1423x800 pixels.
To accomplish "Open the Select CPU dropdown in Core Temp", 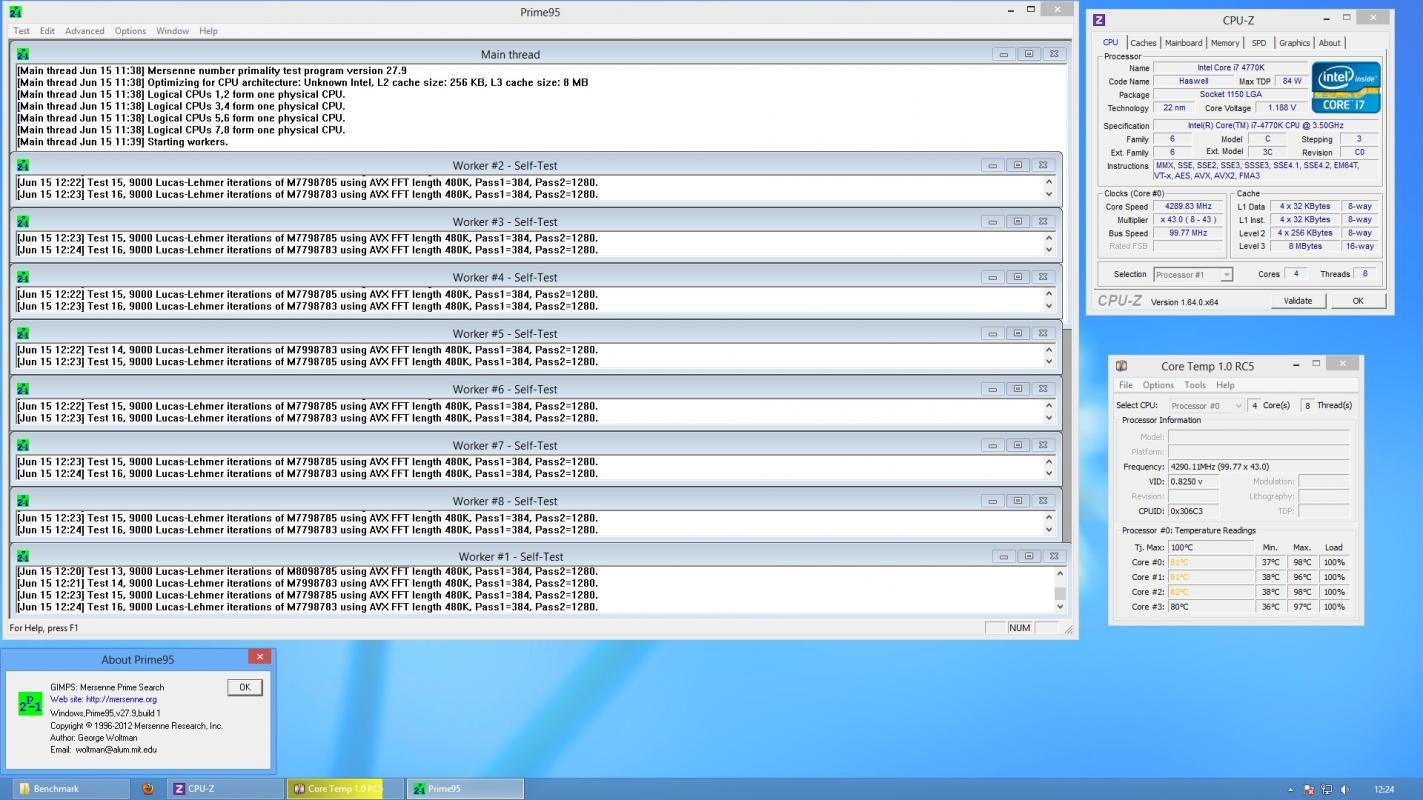I will tap(1206, 405).
